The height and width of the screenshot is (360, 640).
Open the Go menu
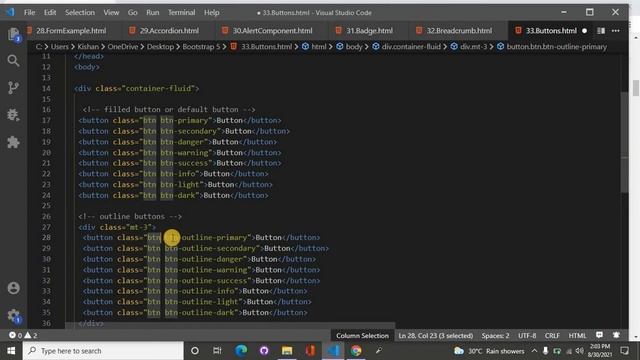tap(133, 13)
